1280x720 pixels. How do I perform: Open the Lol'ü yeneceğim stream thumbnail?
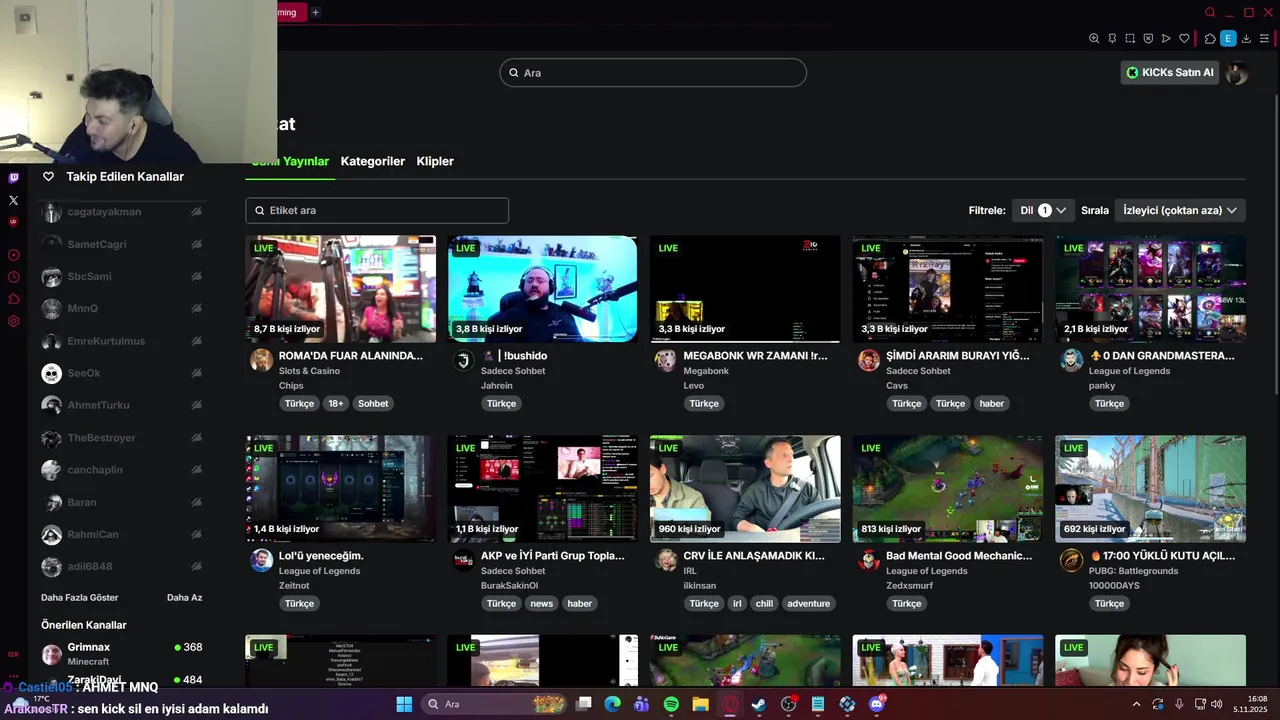click(340, 489)
